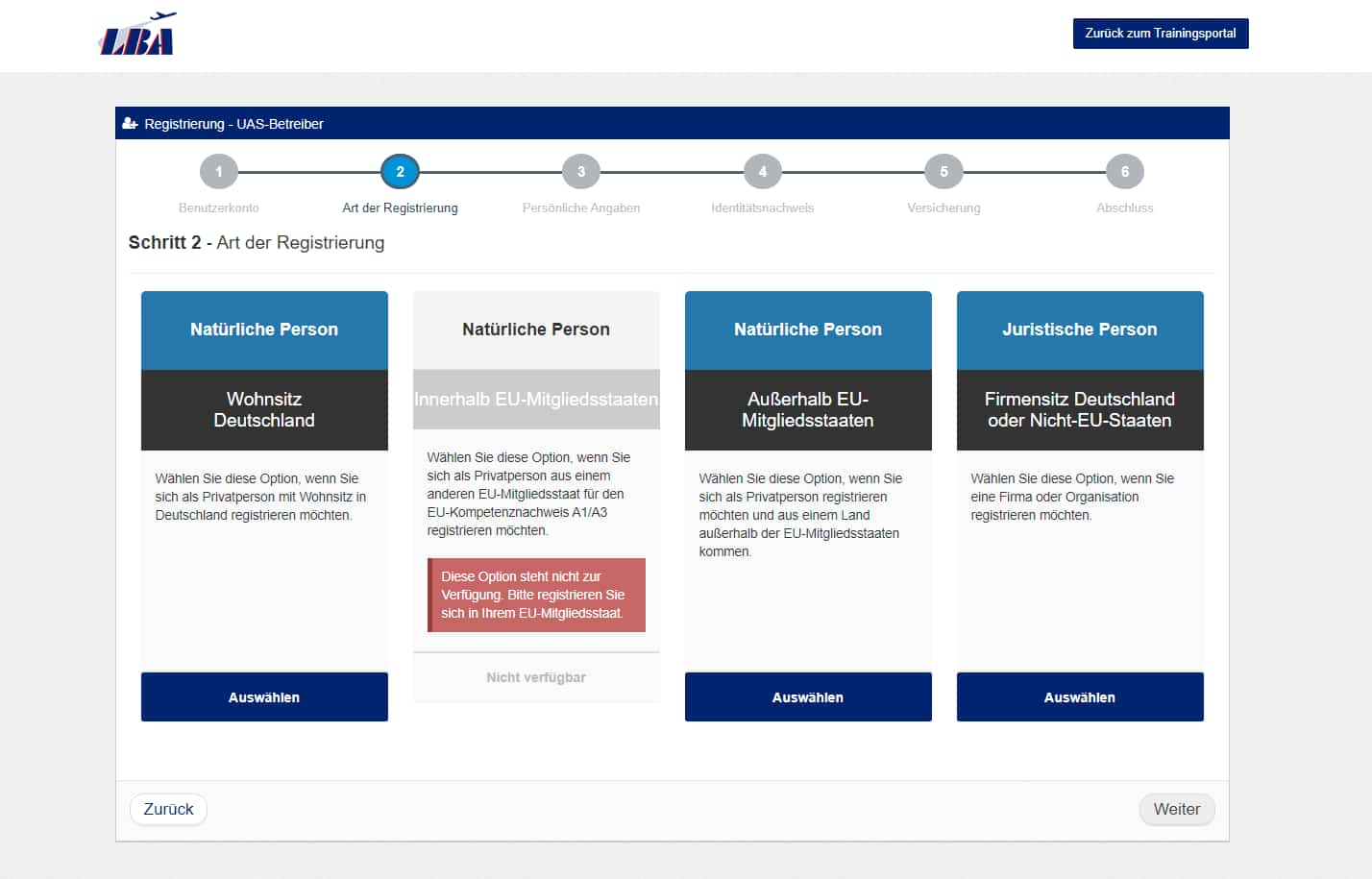Click the disabled Nicht verfügbar button

coord(536,677)
